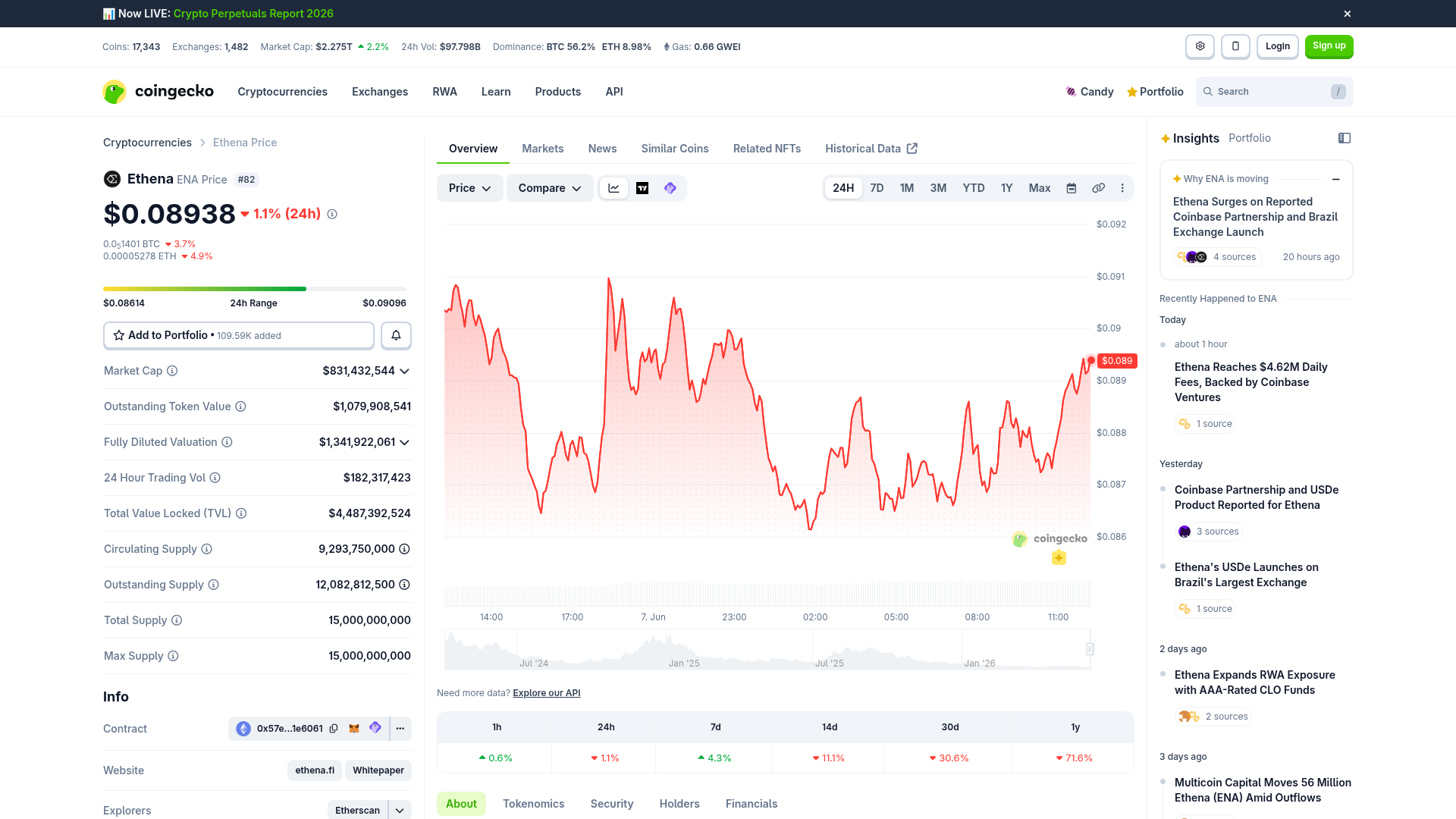The image size is (1456, 819).
Task: Open Cryptocurrencies navigation menu
Action: coord(282,92)
